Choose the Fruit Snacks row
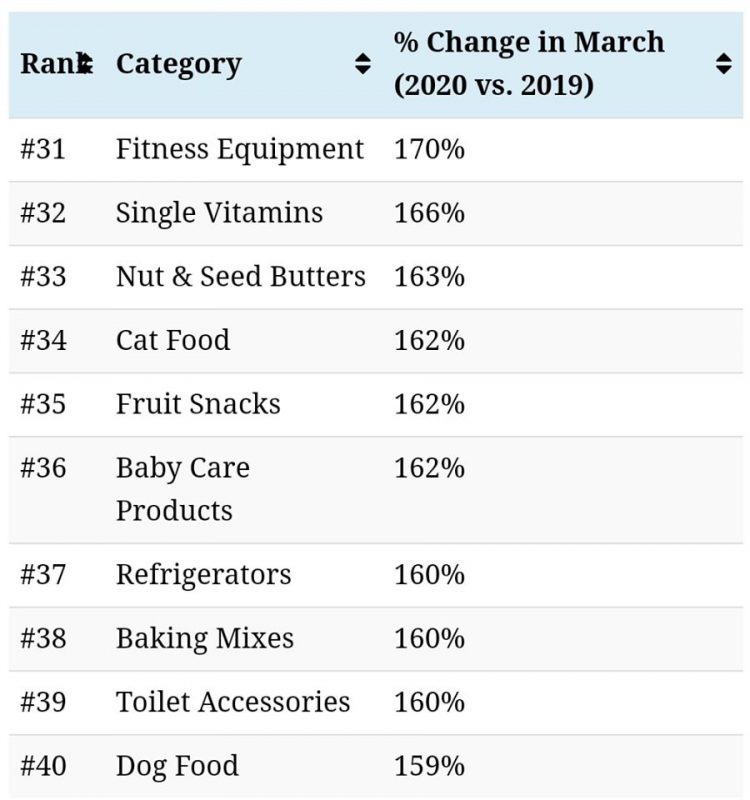Image resolution: width=750 pixels, height=800 pixels. pos(198,405)
